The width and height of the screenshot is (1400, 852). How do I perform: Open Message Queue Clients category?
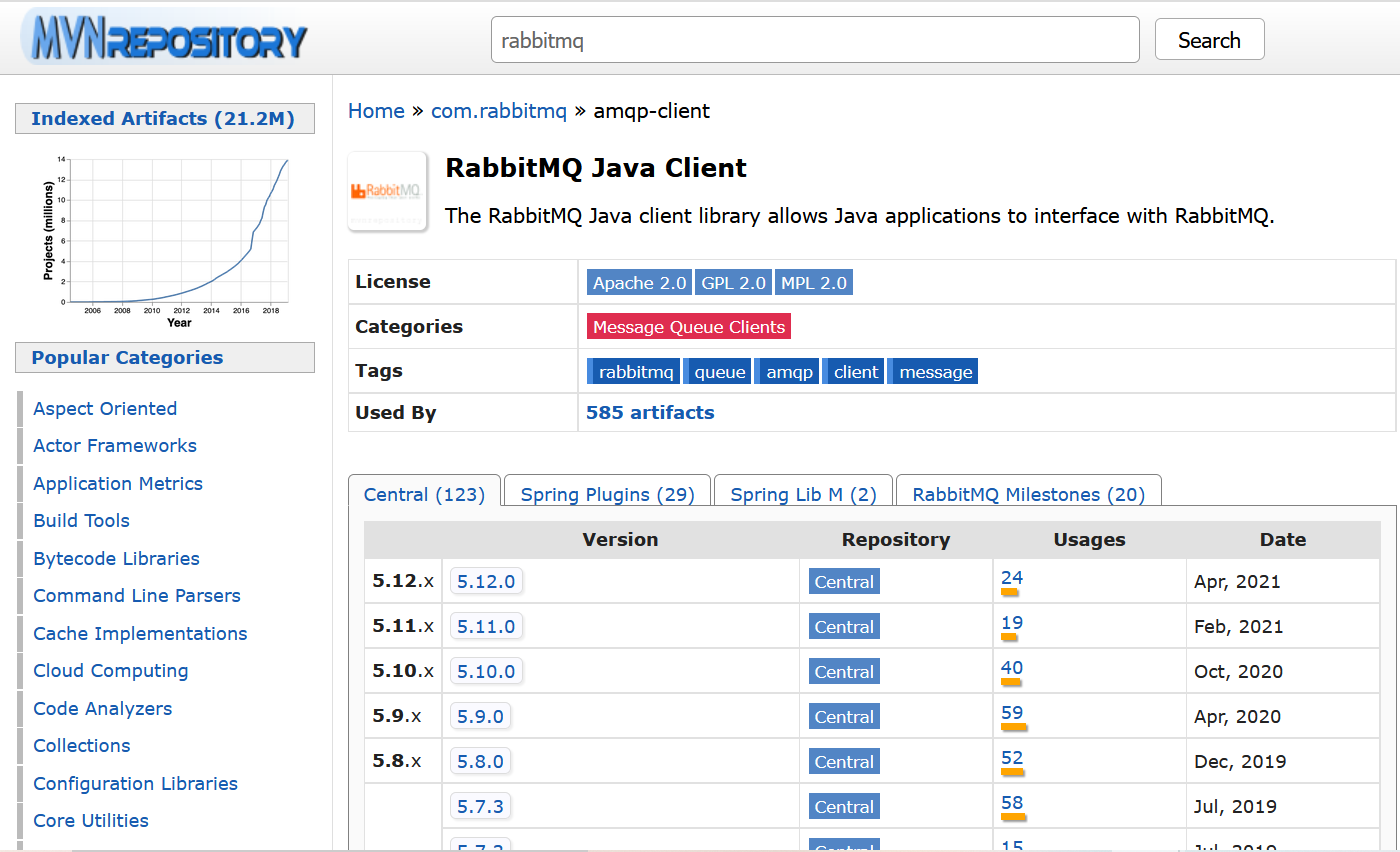click(689, 327)
